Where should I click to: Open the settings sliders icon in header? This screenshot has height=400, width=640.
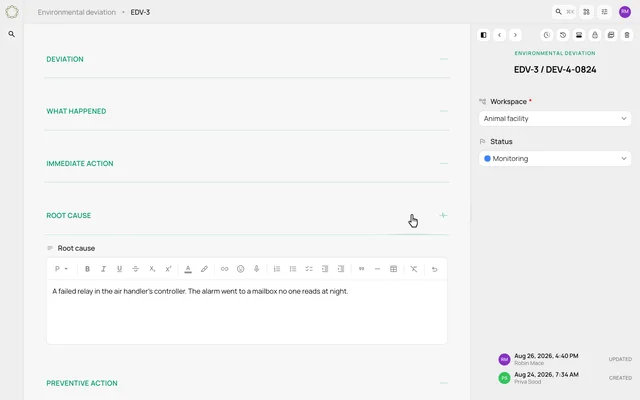tap(604, 12)
